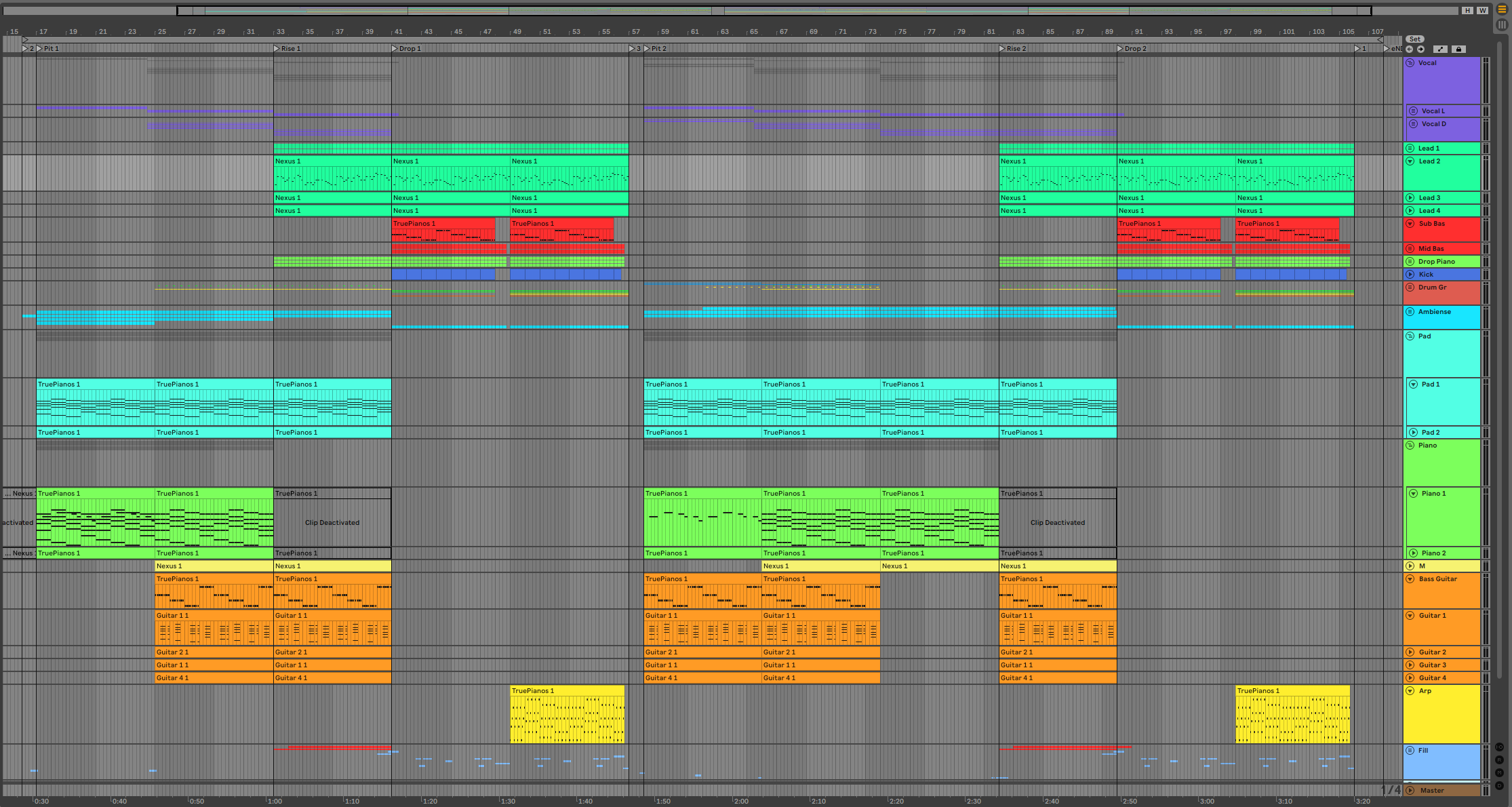Click the Ambiense track fold icon

(x=1410, y=312)
